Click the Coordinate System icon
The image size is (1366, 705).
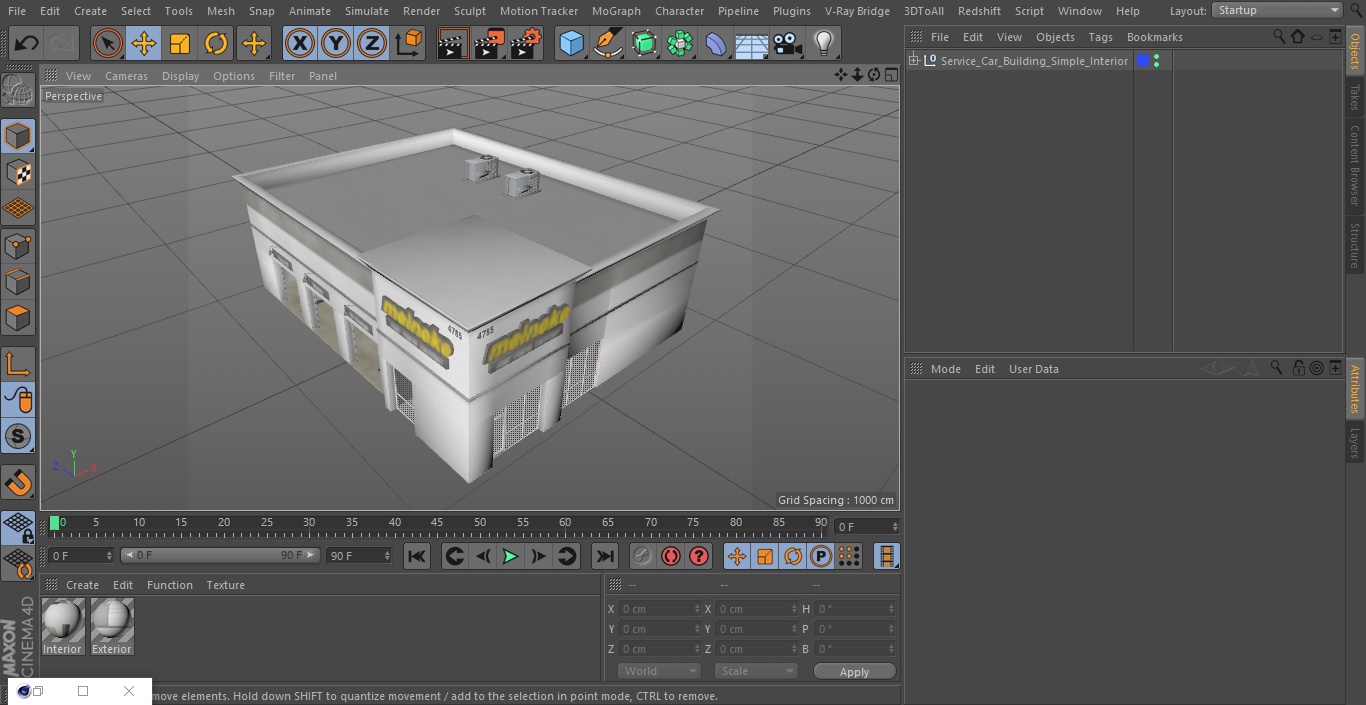tap(409, 43)
